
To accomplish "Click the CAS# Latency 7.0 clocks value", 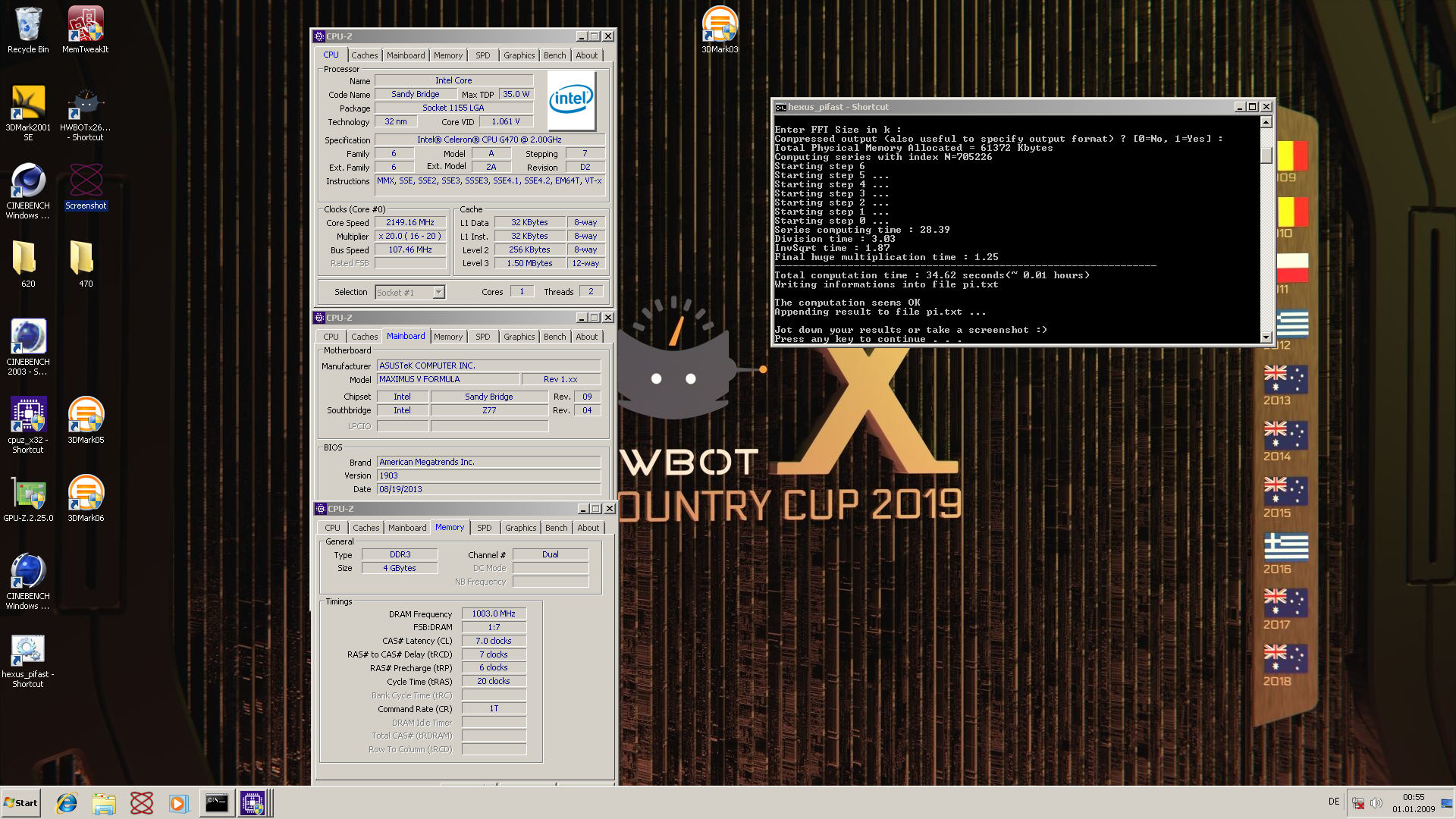I will point(494,641).
